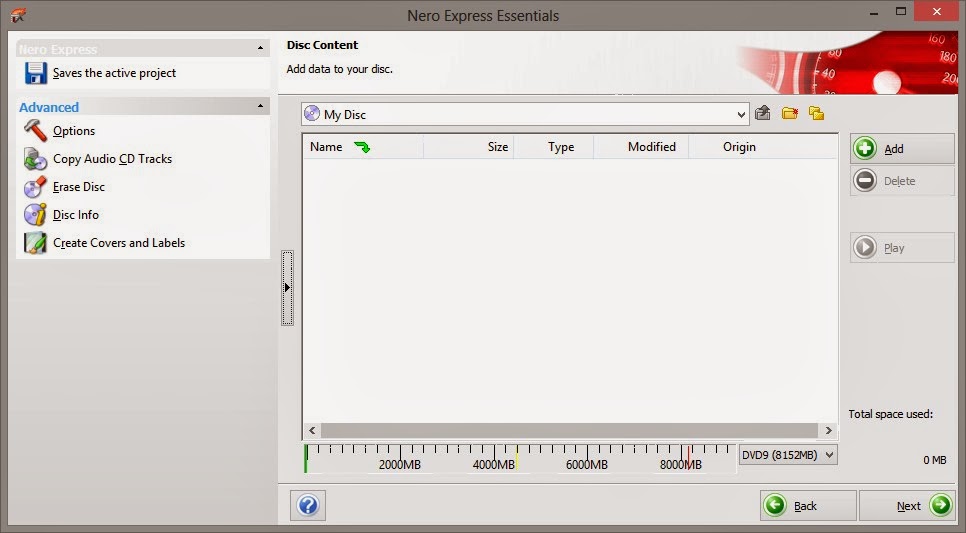Open Disc Info link
Screen dimensions: 966x533
click(76, 215)
